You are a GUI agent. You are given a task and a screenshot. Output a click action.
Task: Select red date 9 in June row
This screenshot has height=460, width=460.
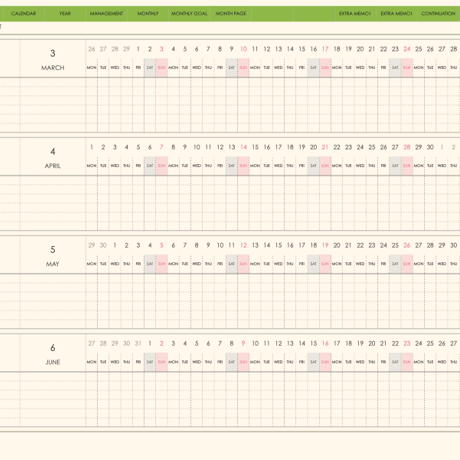[x=243, y=343]
